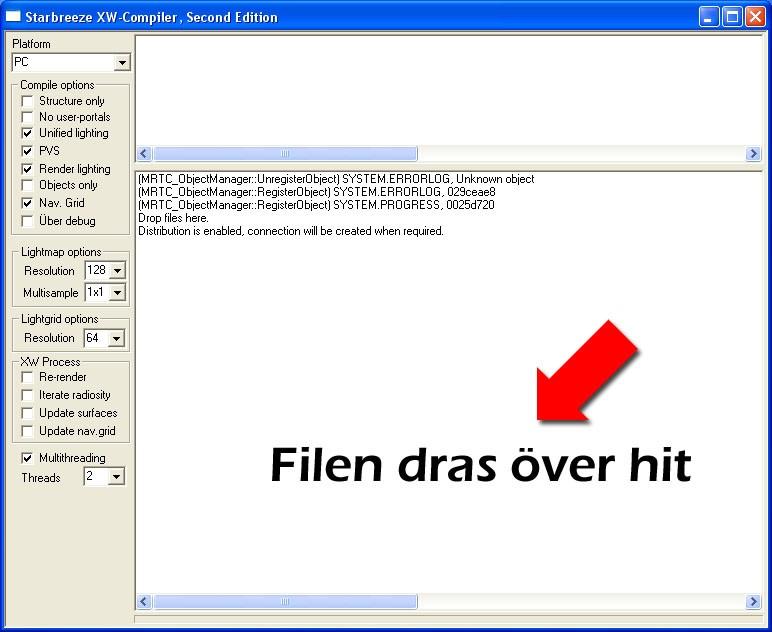The height and width of the screenshot is (632, 772).
Task: Click right scroll arrow of log pane
Action: click(x=753, y=601)
